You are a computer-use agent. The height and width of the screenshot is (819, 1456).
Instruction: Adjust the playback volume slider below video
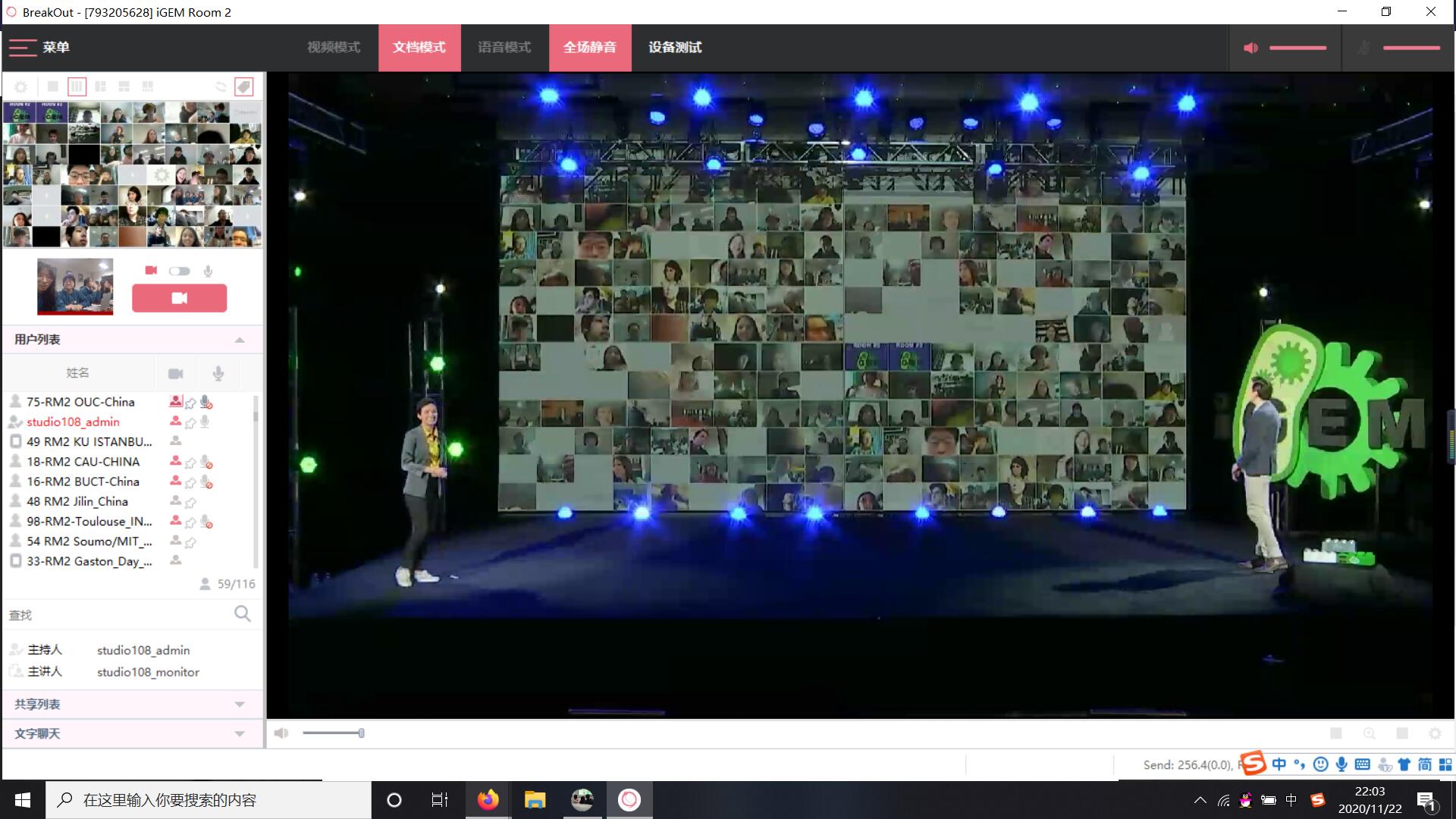pyautogui.click(x=361, y=733)
